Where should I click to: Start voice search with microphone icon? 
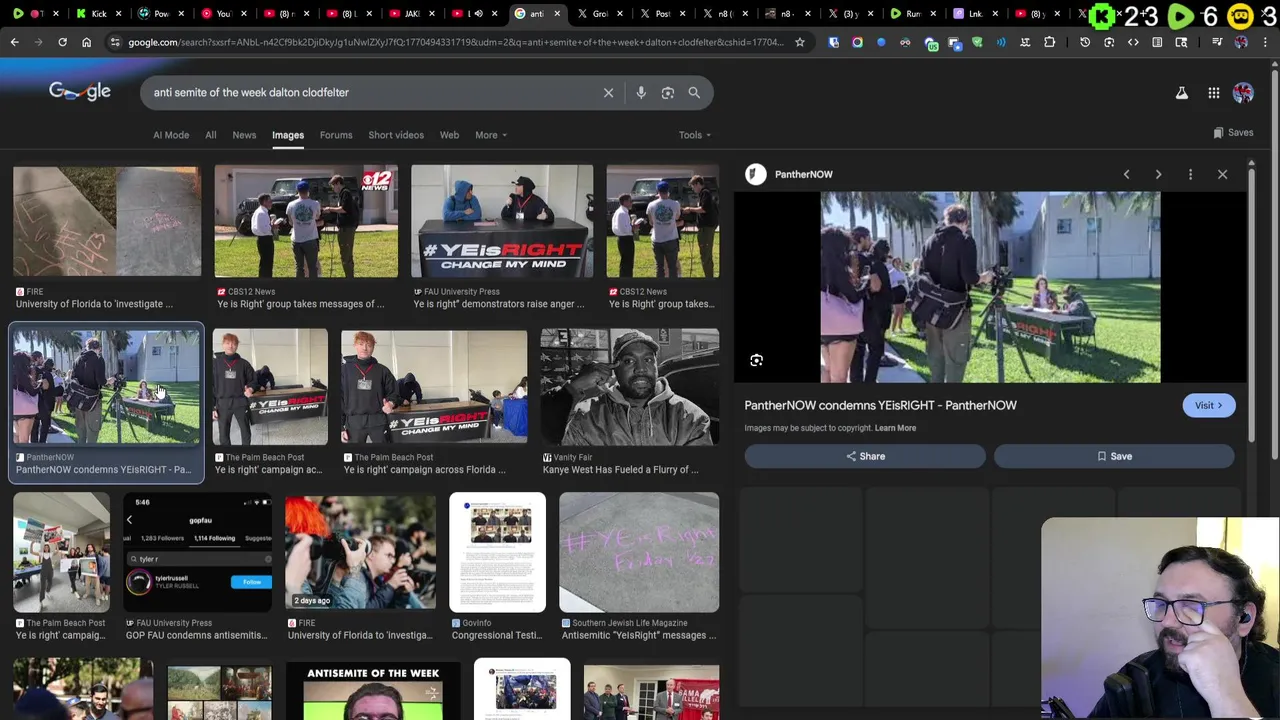pyautogui.click(x=641, y=93)
